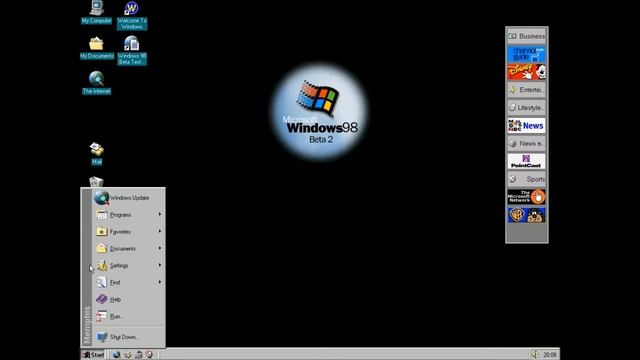Open the Channel Guide in channel bar
Image resolution: width=640 pixels, height=360 pixels.
527,54
